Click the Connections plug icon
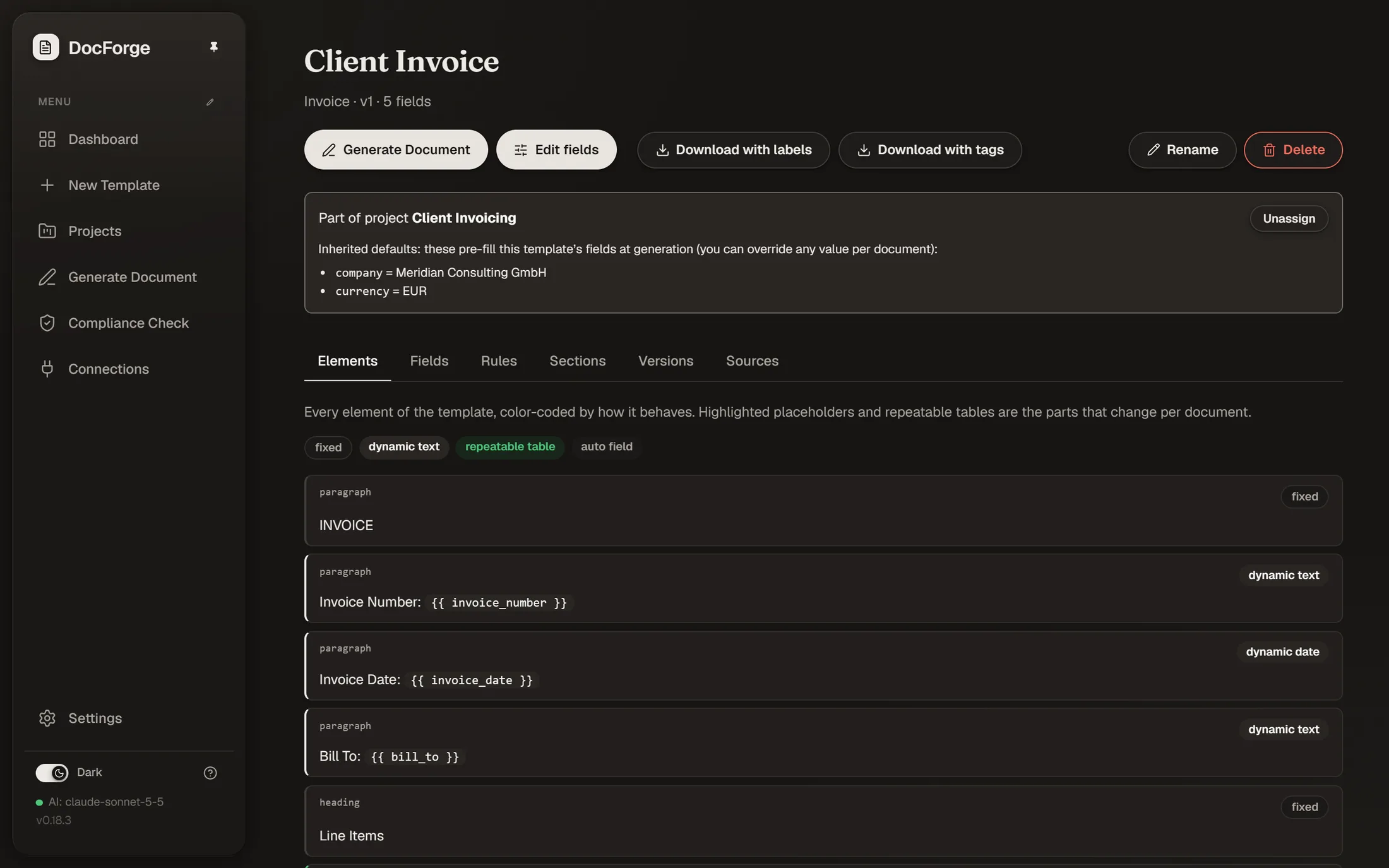Screen dimensions: 1389x868 (47, 369)
